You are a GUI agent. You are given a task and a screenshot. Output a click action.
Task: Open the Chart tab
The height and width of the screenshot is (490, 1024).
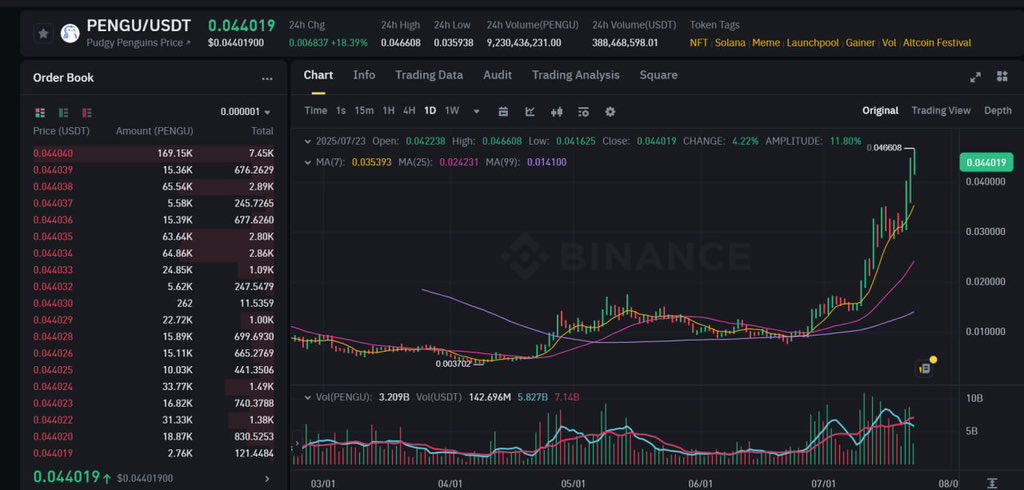coord(318,75)
